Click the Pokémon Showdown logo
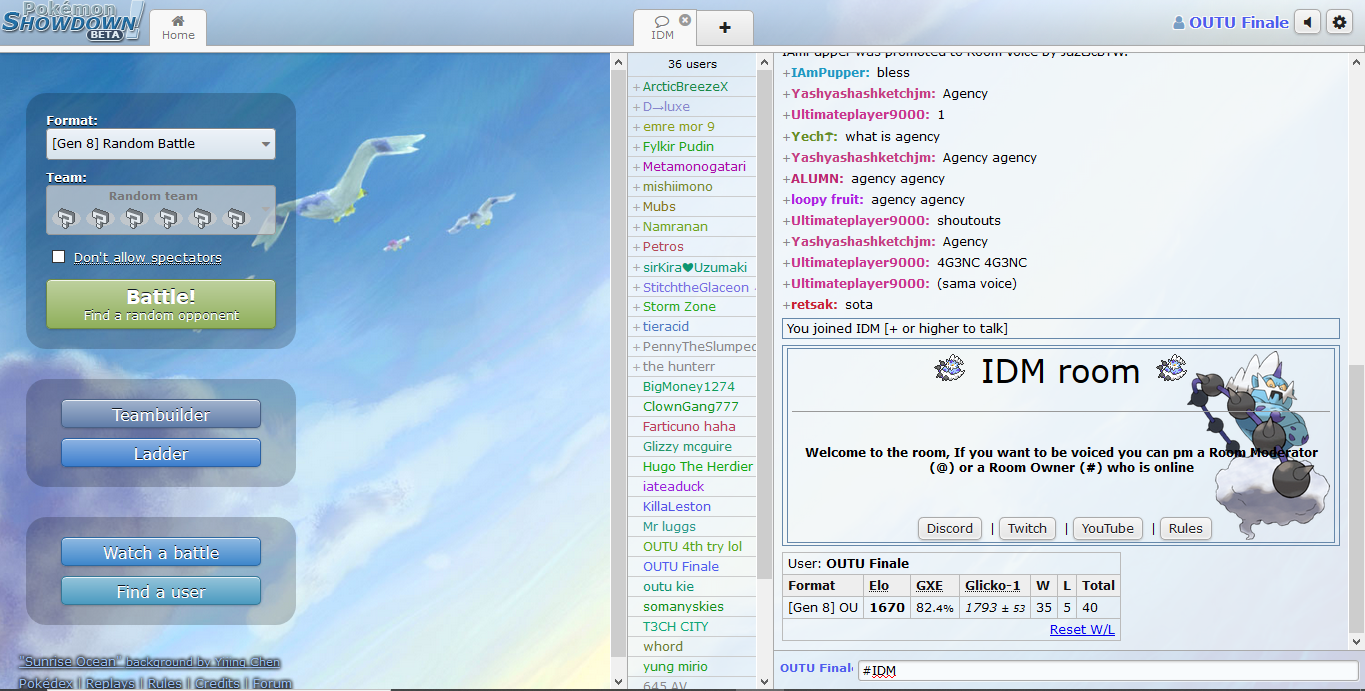This screenshot has height=691, width=1365. click(72, 22)
